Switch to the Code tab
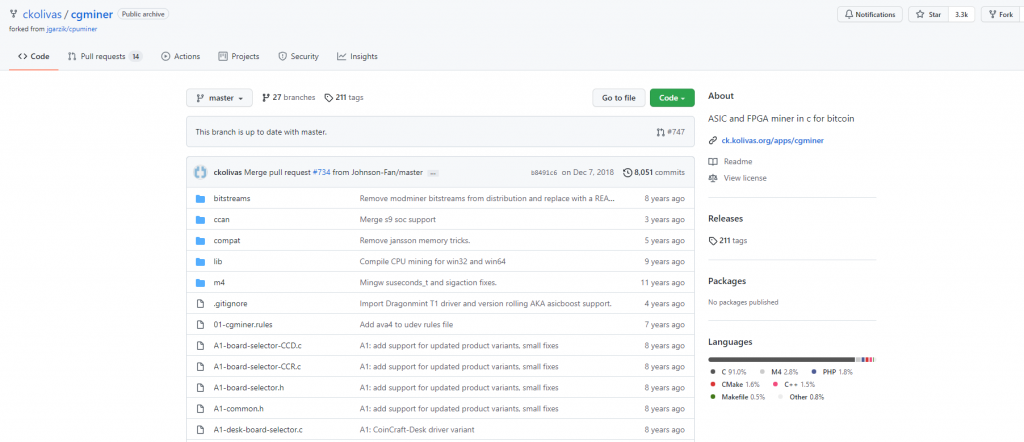Screen dimensions: 1024x442 click(x=34, y=57)
